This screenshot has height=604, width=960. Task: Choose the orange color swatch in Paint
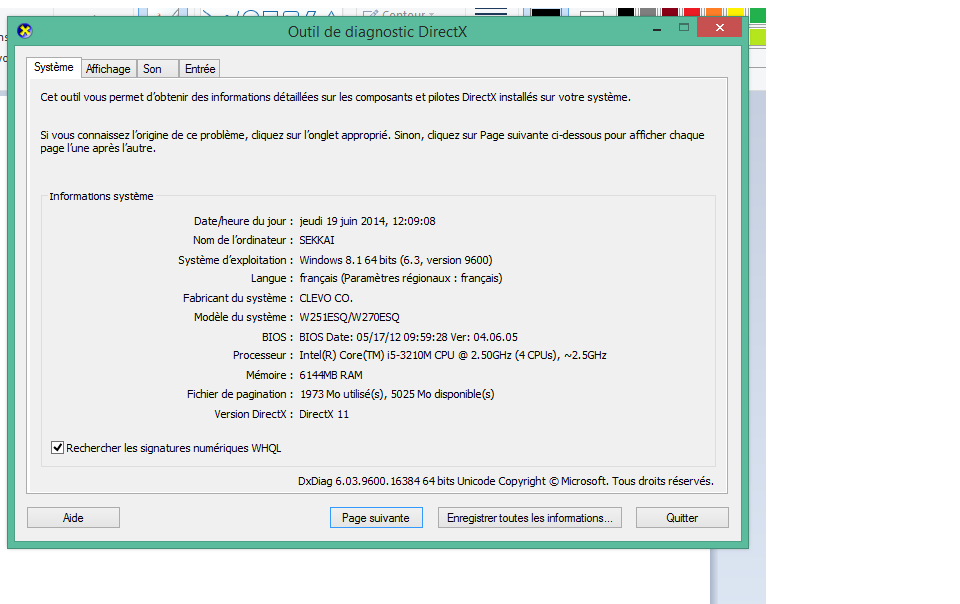(713, 12)
